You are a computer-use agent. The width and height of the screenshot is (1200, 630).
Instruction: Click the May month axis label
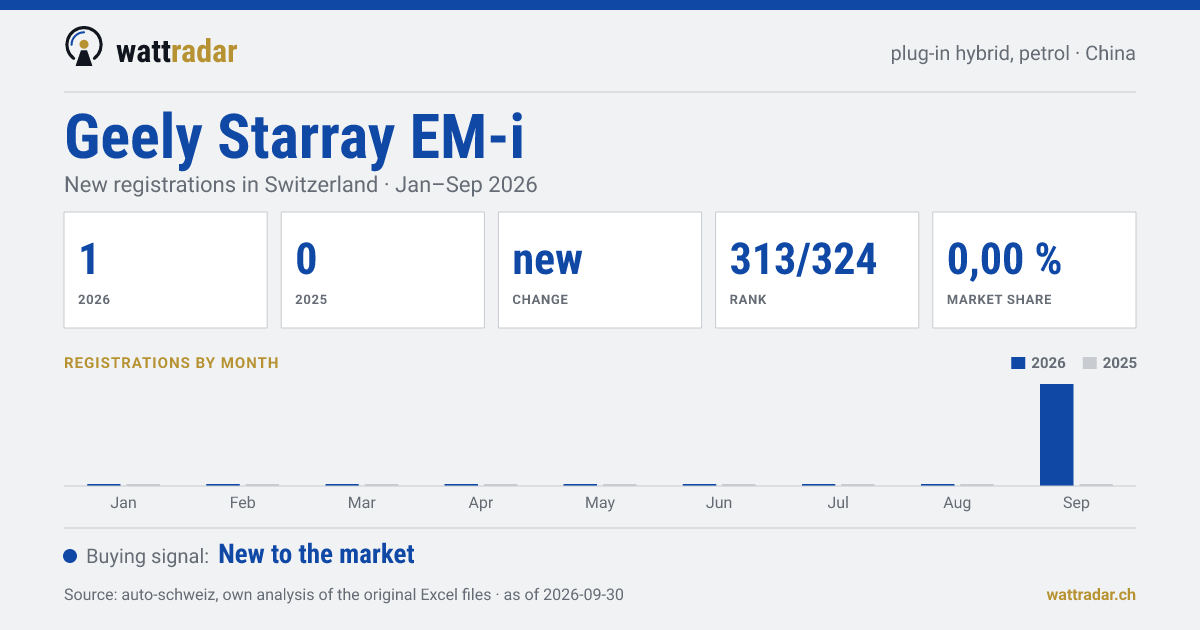pos(600,503)
